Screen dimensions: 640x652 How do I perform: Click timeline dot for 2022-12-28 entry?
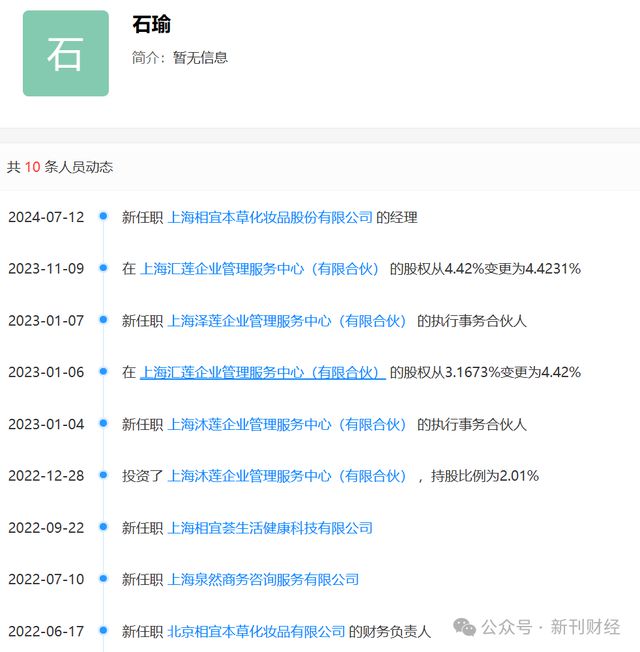click(x=103, y=475)
